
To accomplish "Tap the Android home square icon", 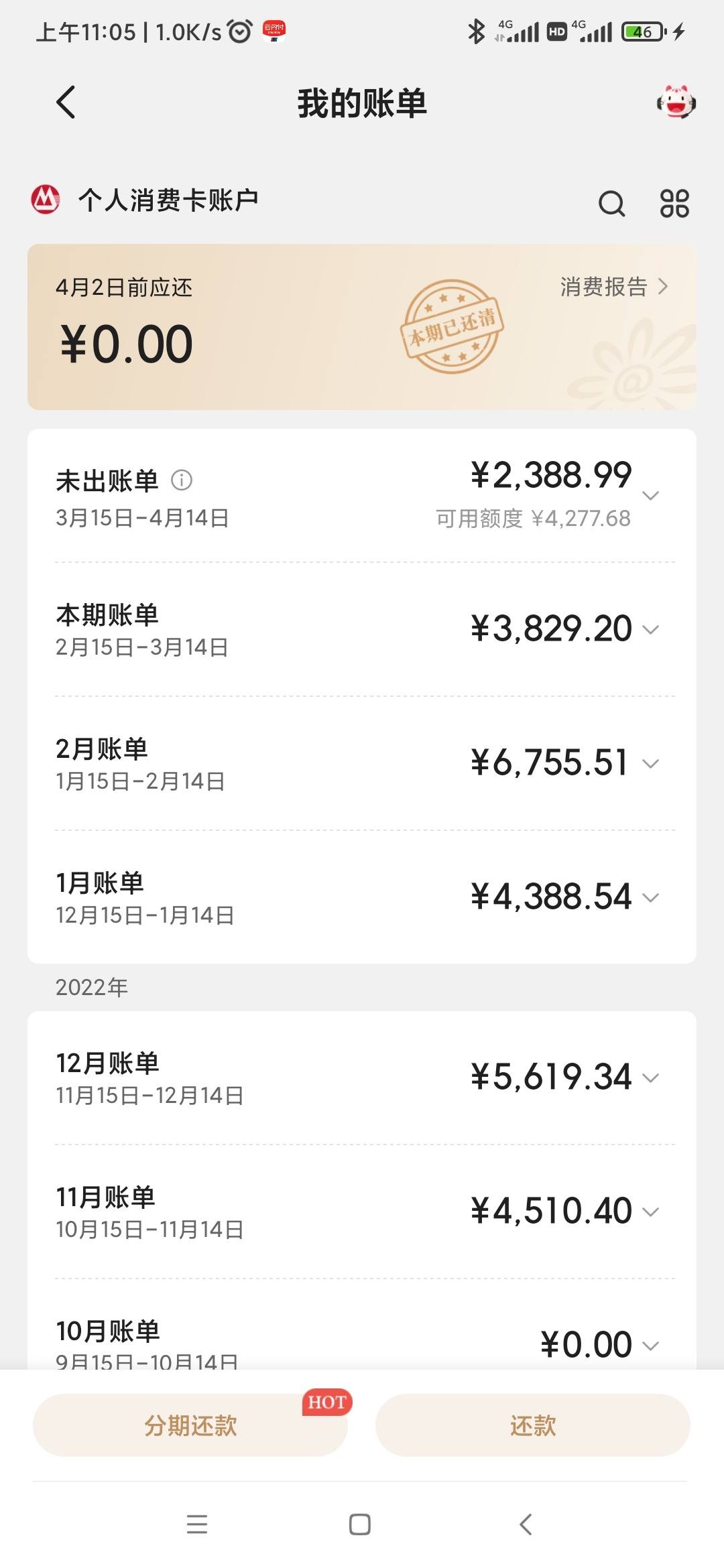I will 360,1524.
